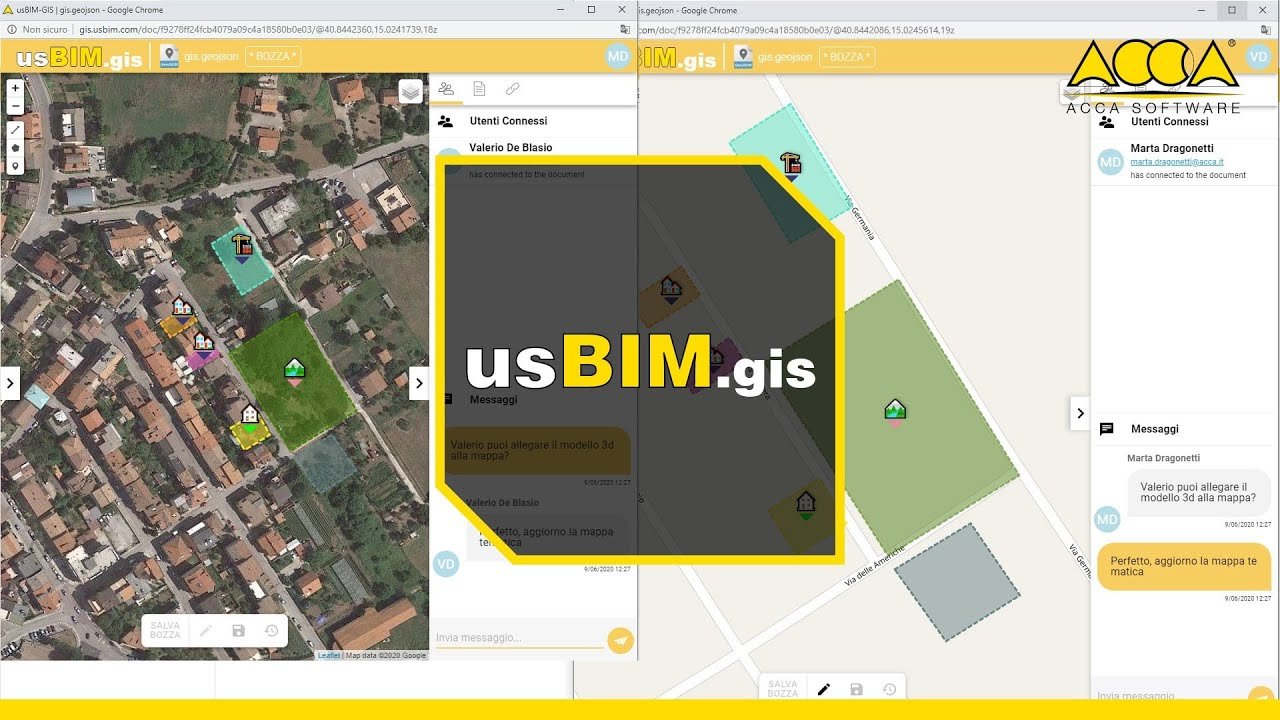Open the document info tab in left window

click(x=479, y=89)
